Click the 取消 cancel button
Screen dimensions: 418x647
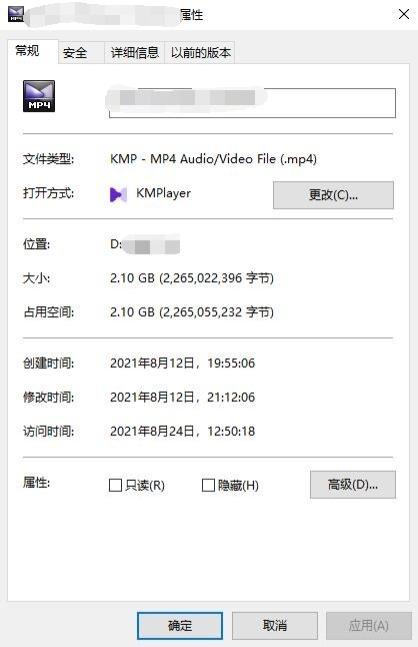click(275, 626)
